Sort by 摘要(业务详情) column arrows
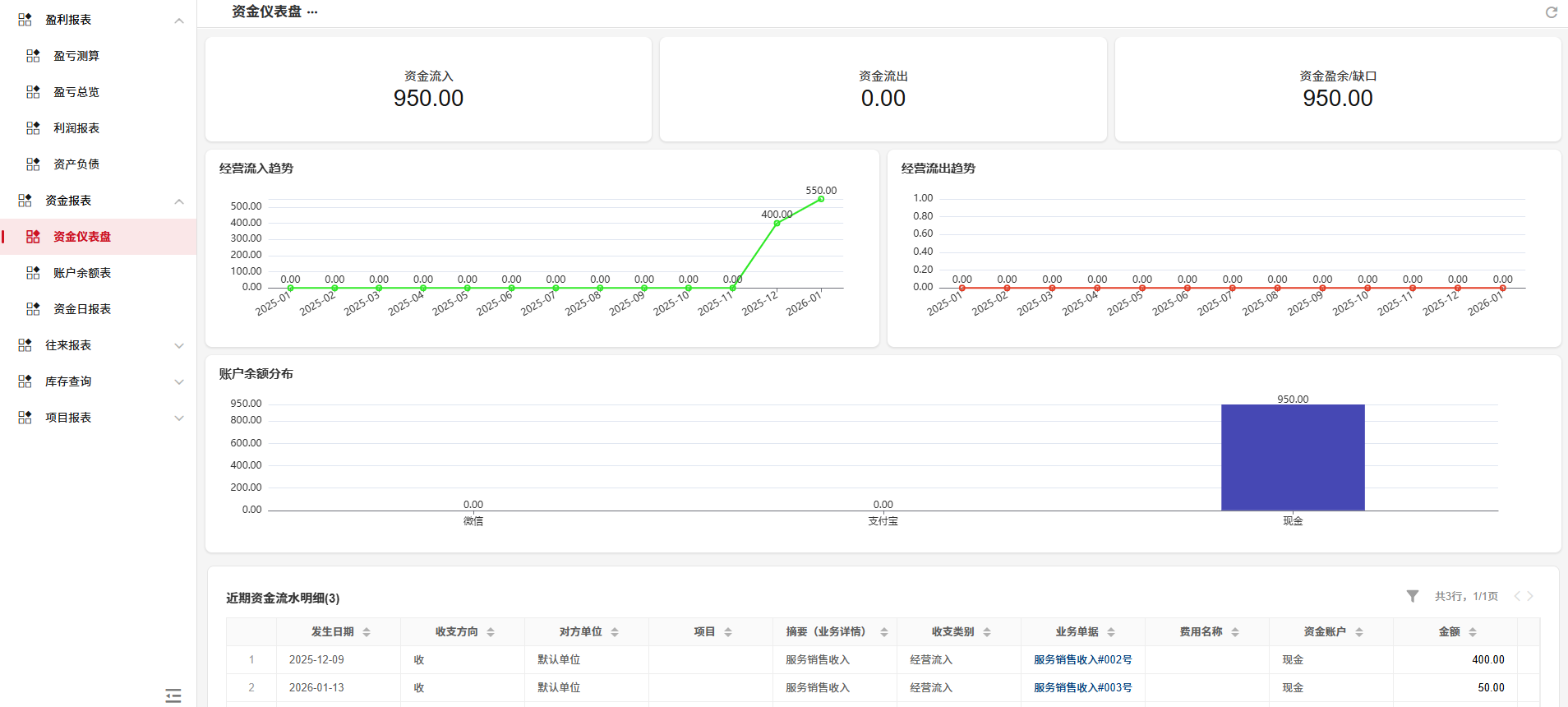Image resolution: width=1568 pixels, height=707 pixels. (884, 632)
